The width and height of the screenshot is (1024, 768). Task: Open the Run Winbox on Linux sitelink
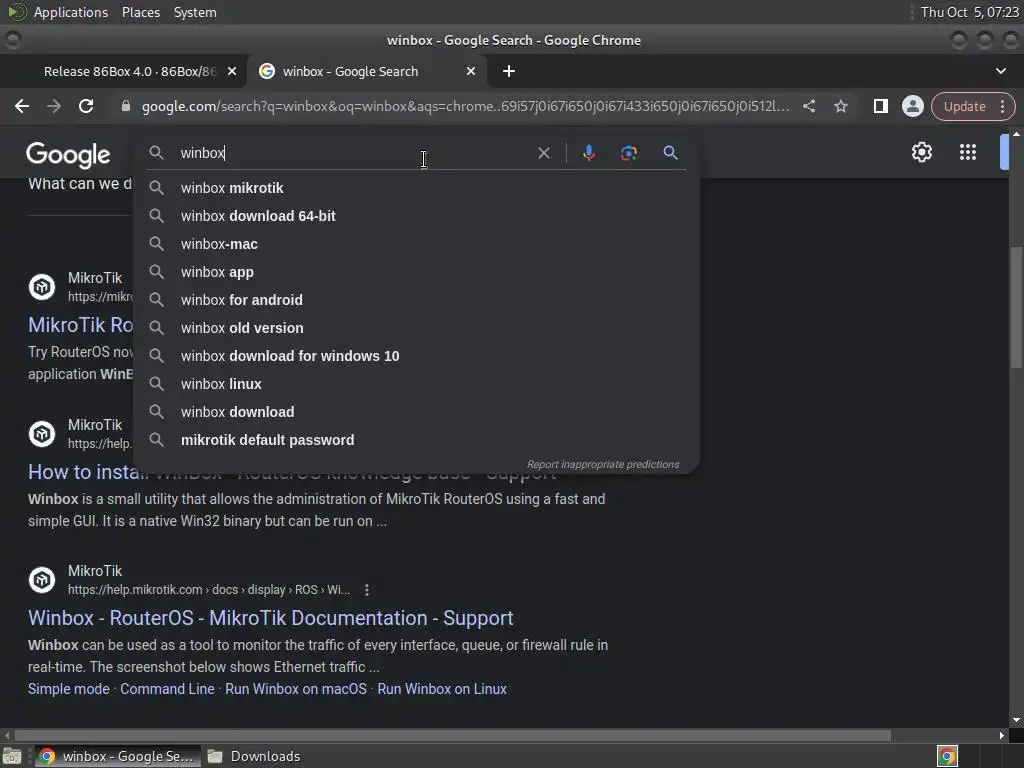click(442, 689)
